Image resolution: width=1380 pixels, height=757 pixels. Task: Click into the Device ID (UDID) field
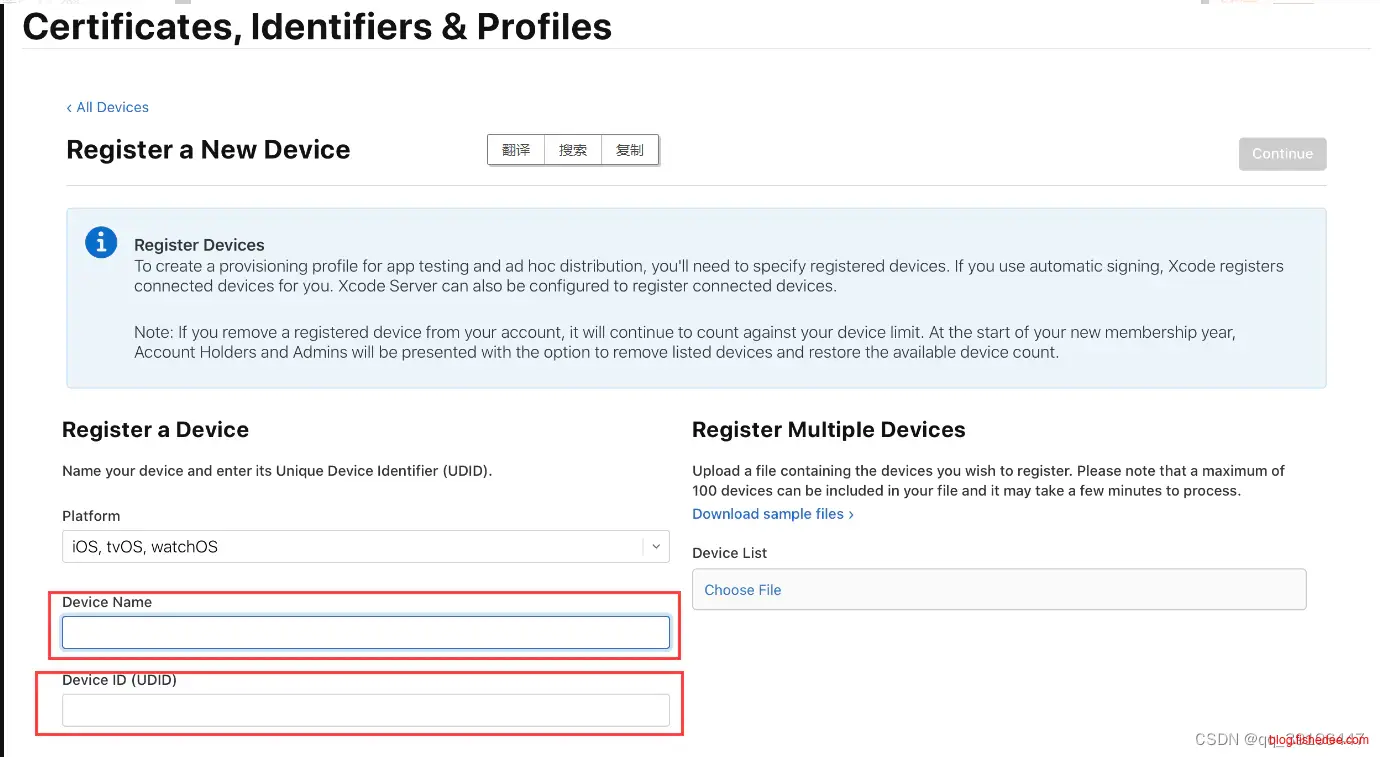pos(365,710)
